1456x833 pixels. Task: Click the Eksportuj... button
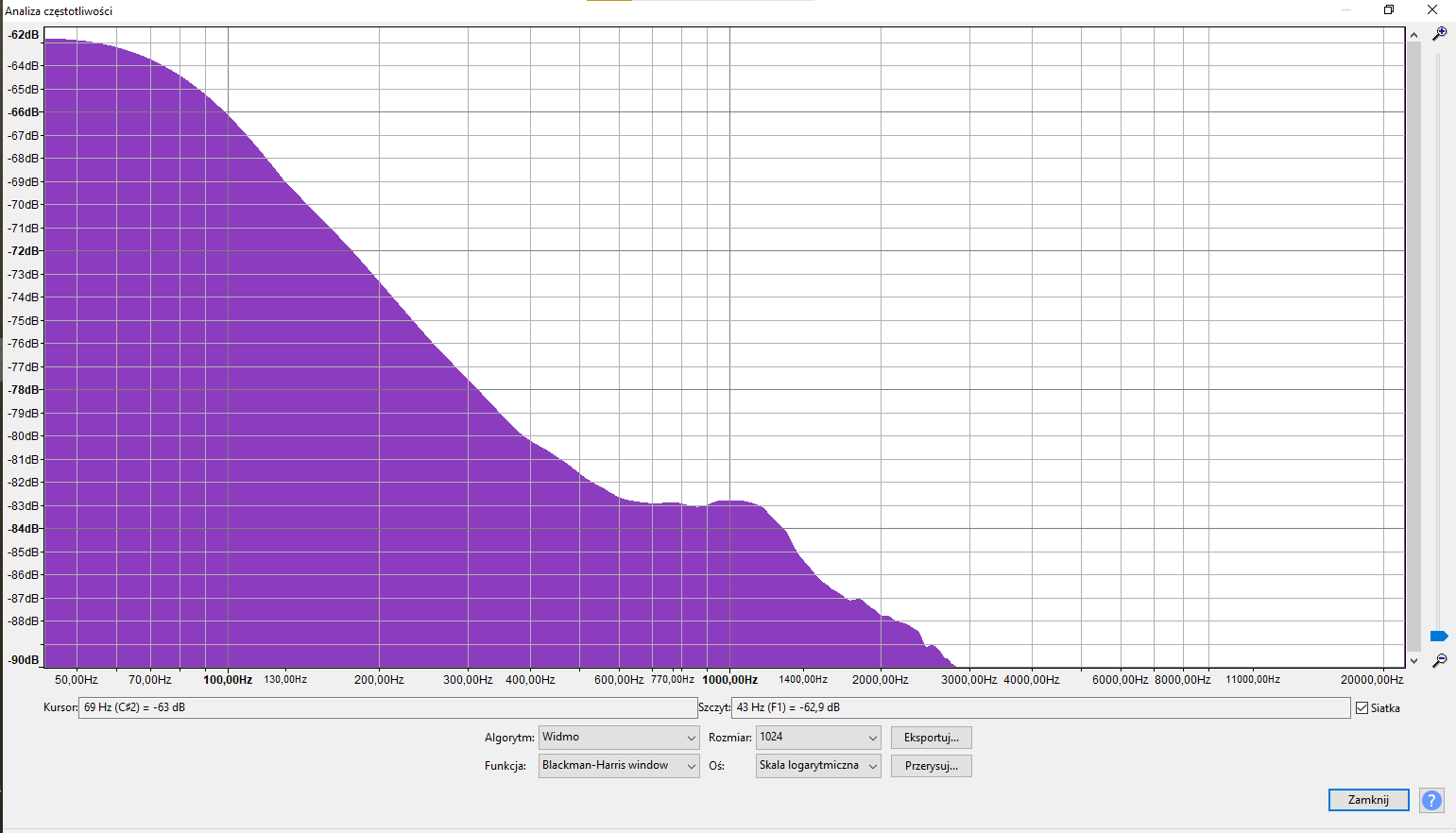point(931,738)
